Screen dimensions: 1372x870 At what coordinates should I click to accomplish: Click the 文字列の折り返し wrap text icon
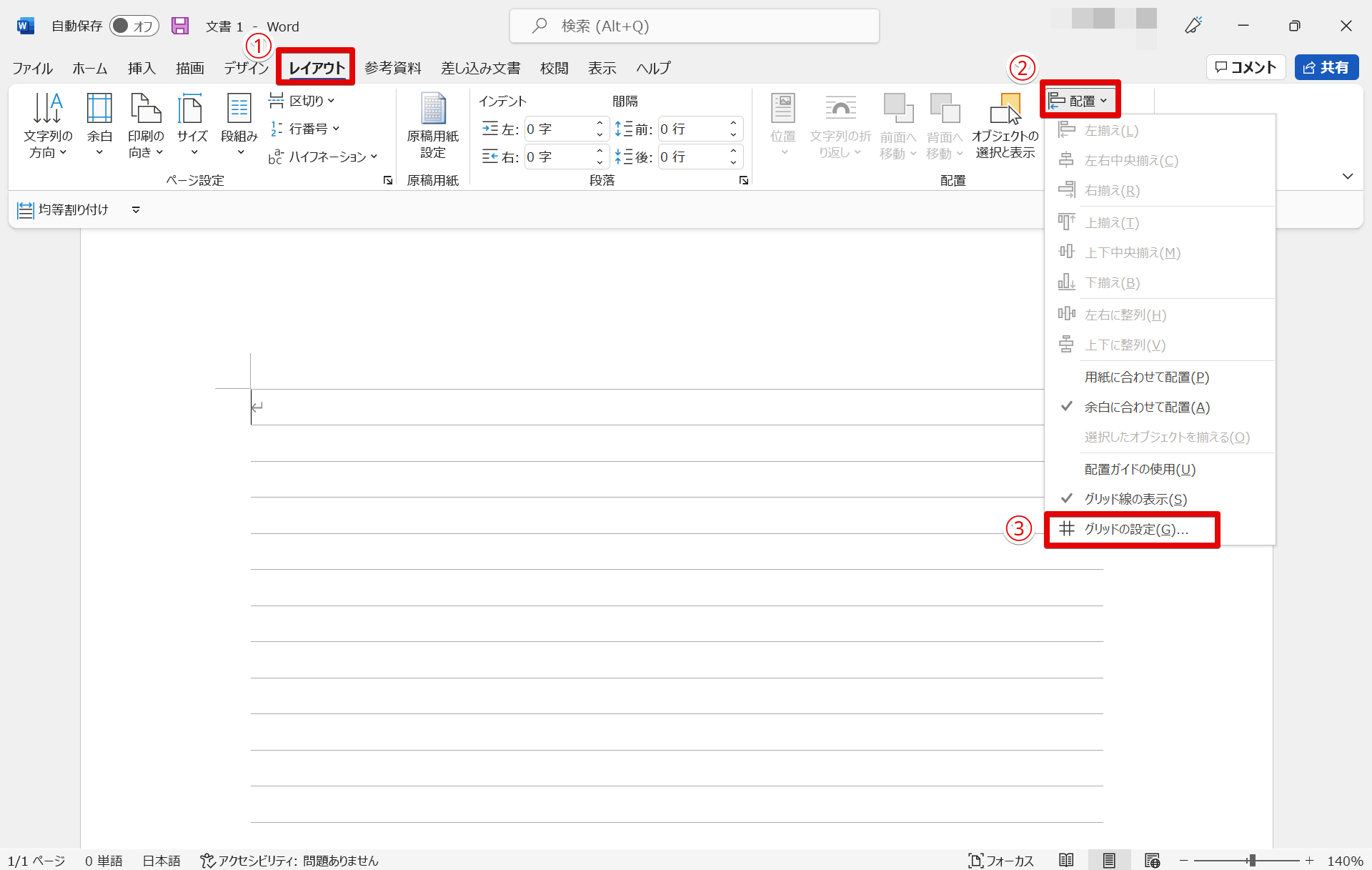pos(840,109)
